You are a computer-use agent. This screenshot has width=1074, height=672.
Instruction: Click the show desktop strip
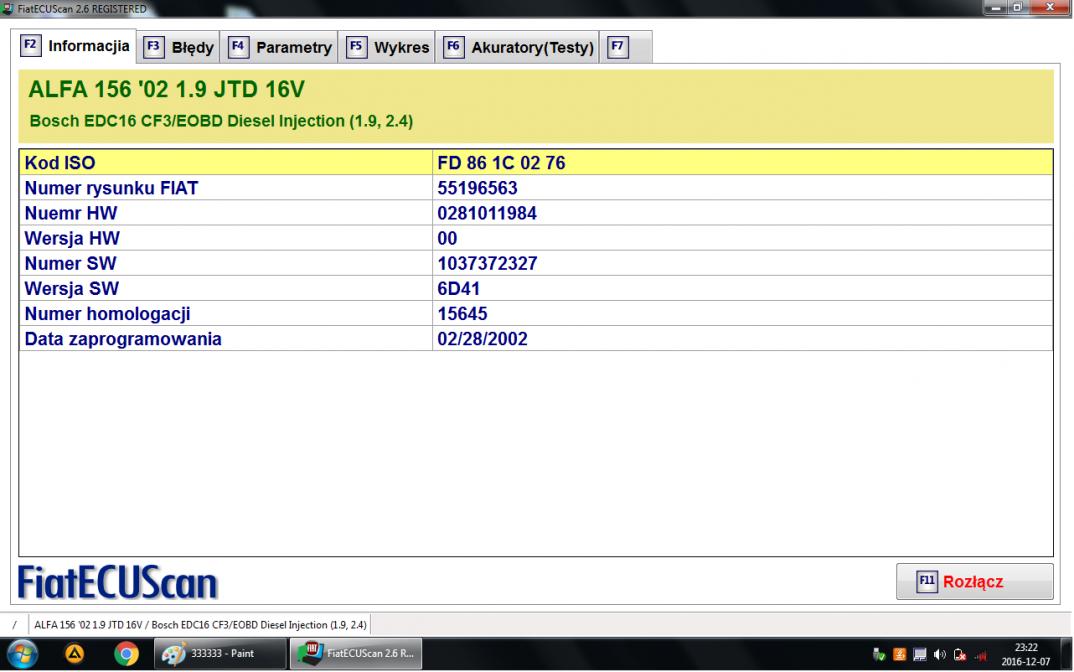point(1066,654)
